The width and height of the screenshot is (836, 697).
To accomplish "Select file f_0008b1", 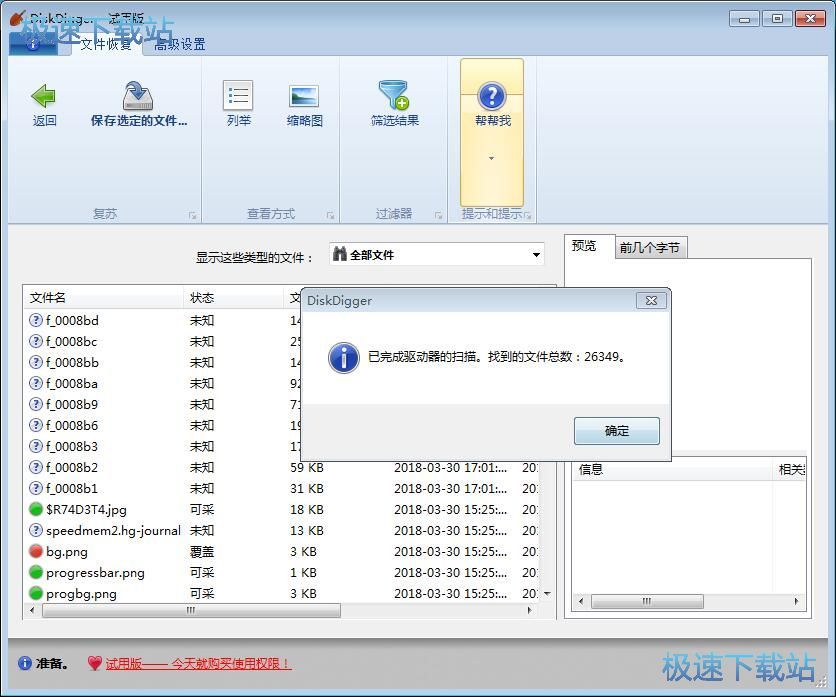I will click(72, 488).
